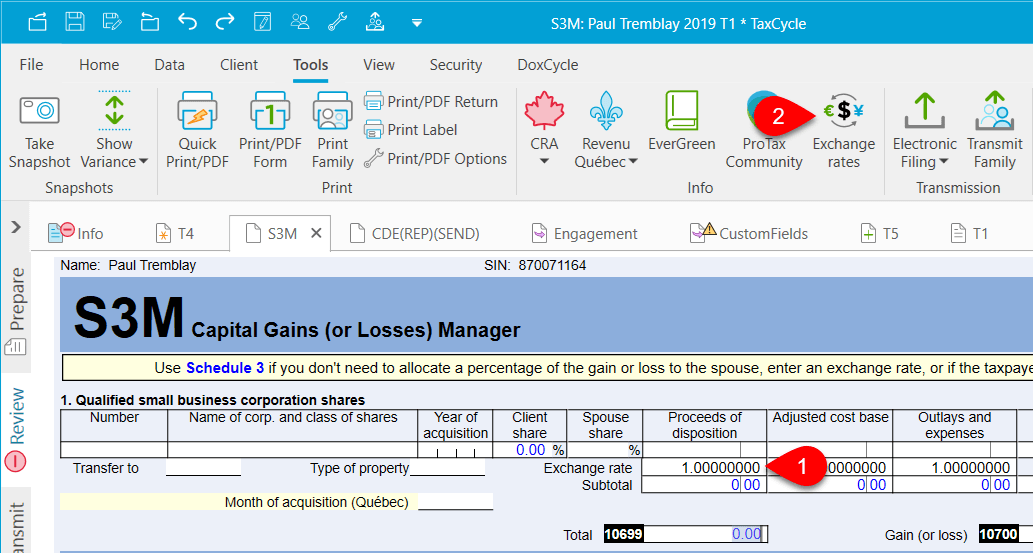1033x553 pixels.
Task: Click the people-with-up-arrow icon in title bar
Action: tap(375, 23)
